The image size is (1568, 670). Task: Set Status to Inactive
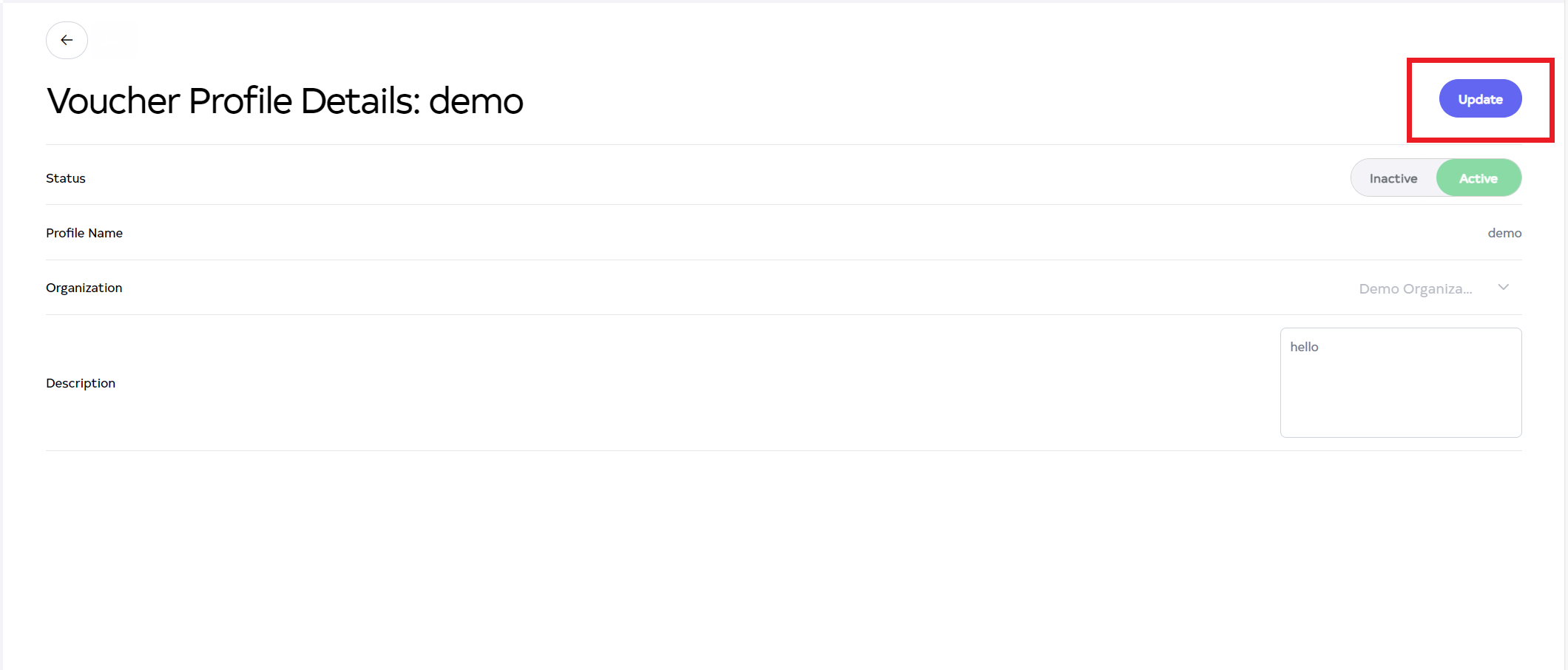point(1393,178)
